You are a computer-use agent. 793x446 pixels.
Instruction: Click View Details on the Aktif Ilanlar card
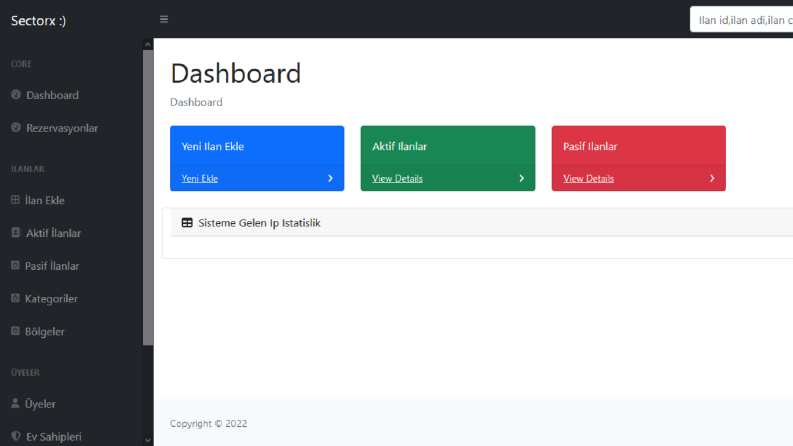coord(398,179)
